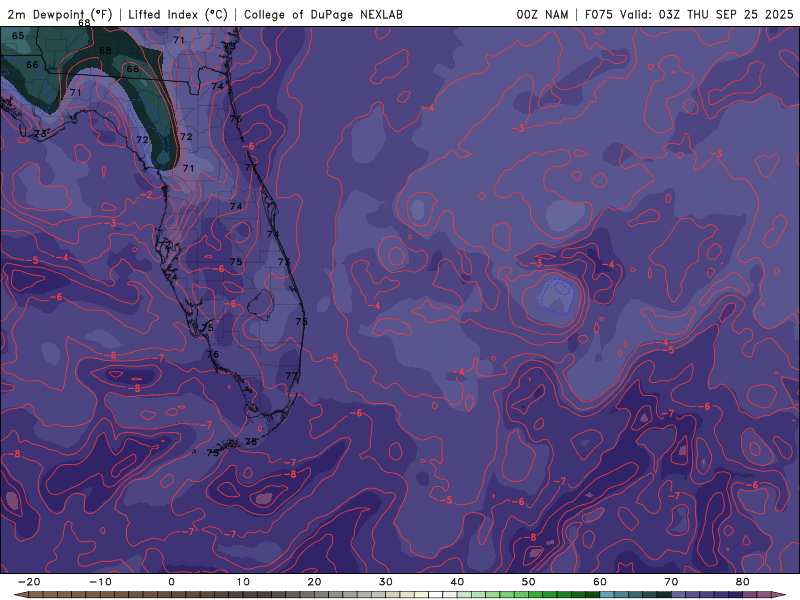Pick the '50' label on the color scale

pos(529,582)
